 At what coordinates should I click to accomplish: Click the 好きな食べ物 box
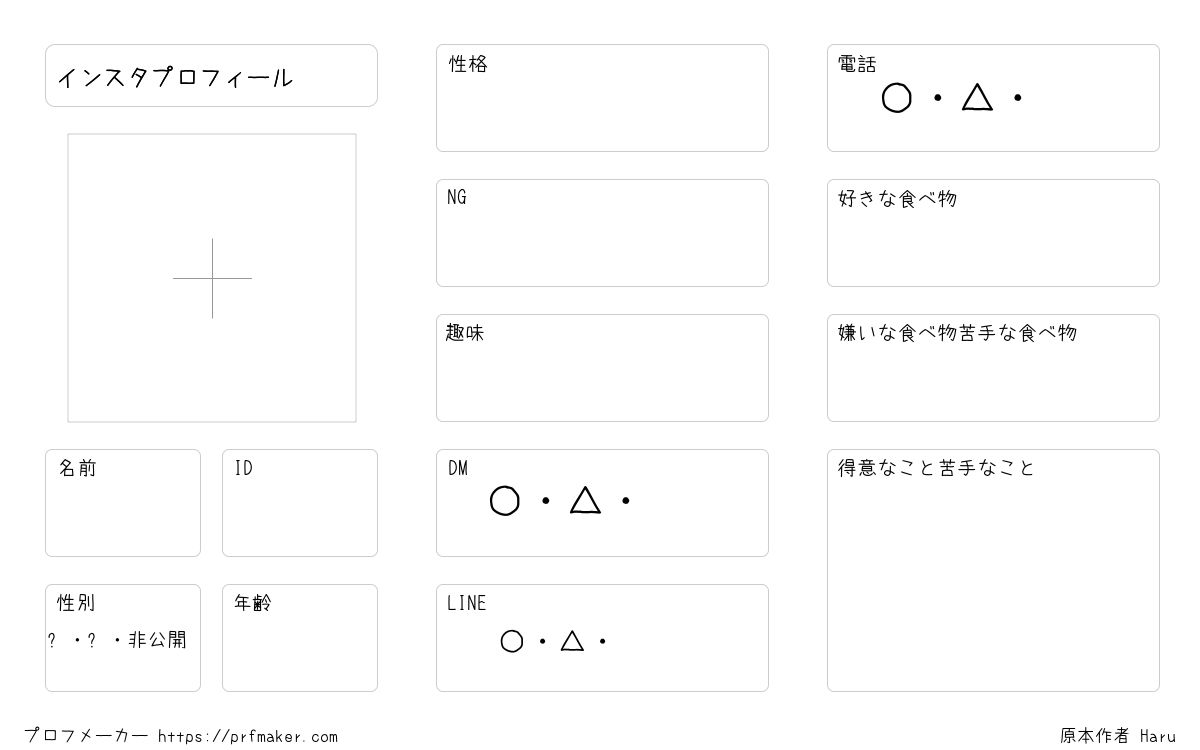click(x=993, y=233)
